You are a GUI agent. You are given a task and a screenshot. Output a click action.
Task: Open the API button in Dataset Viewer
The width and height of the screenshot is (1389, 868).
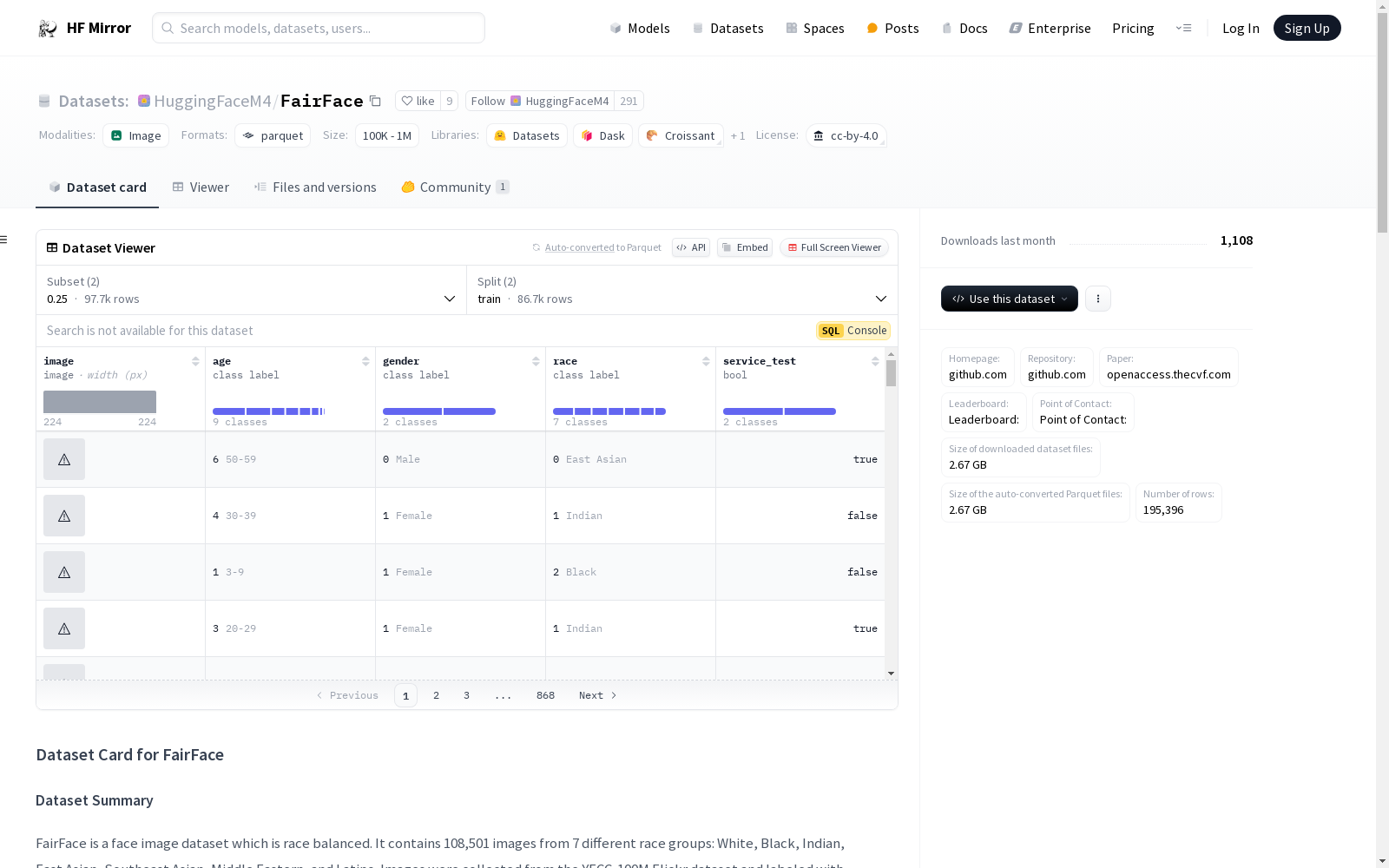(691, 247)
